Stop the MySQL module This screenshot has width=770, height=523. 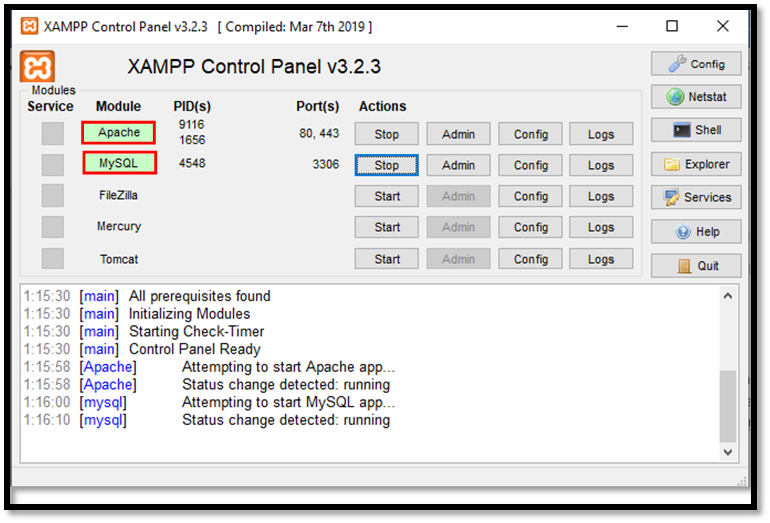click(x=386, y=165)
